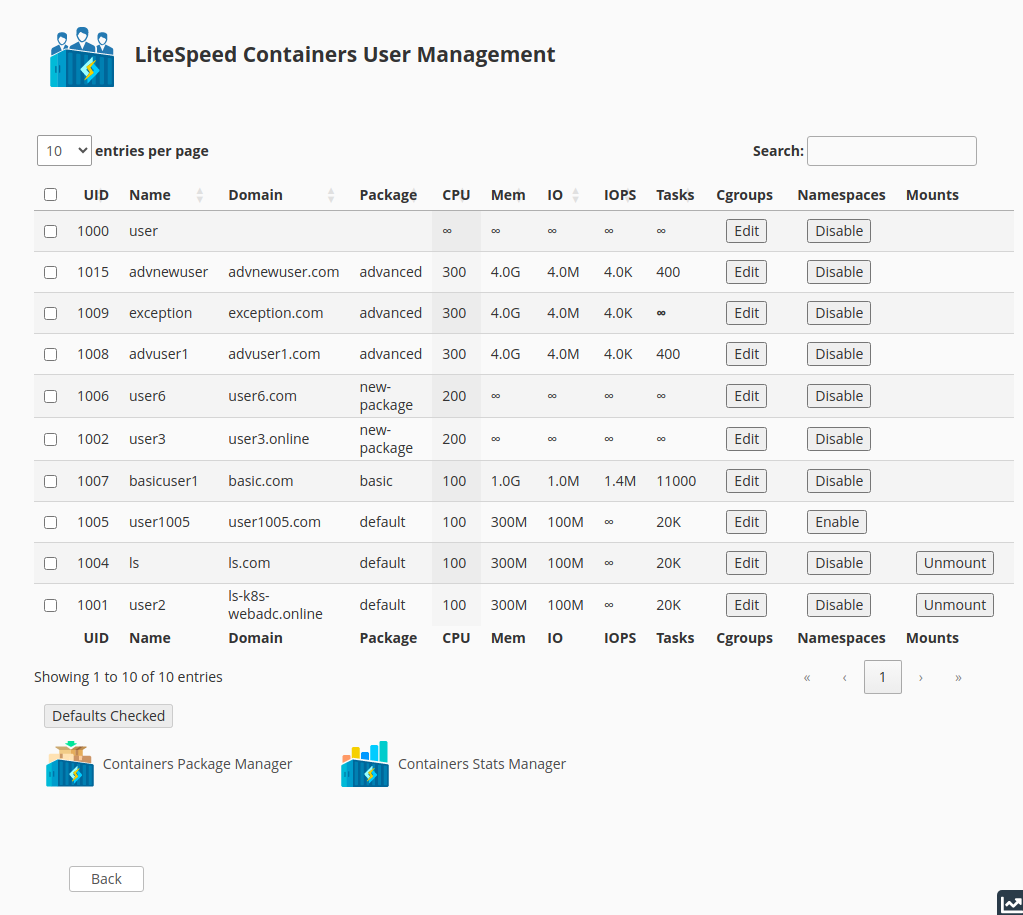
Task: Click inside the Search field
Action: click(890, 150)
